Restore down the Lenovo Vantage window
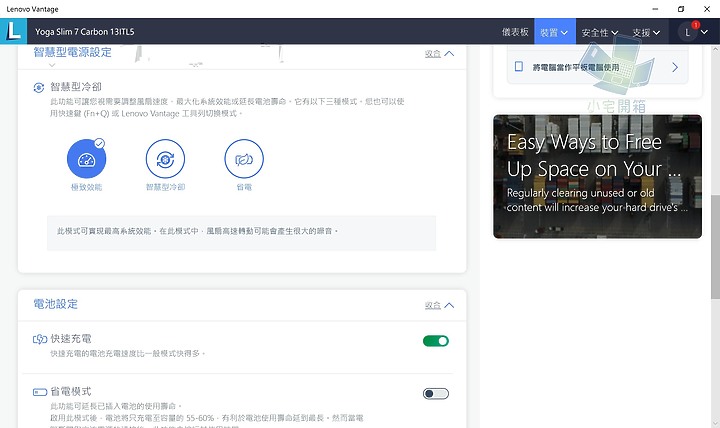The height and width of the screenshot is (428, 720). [681, 9]
